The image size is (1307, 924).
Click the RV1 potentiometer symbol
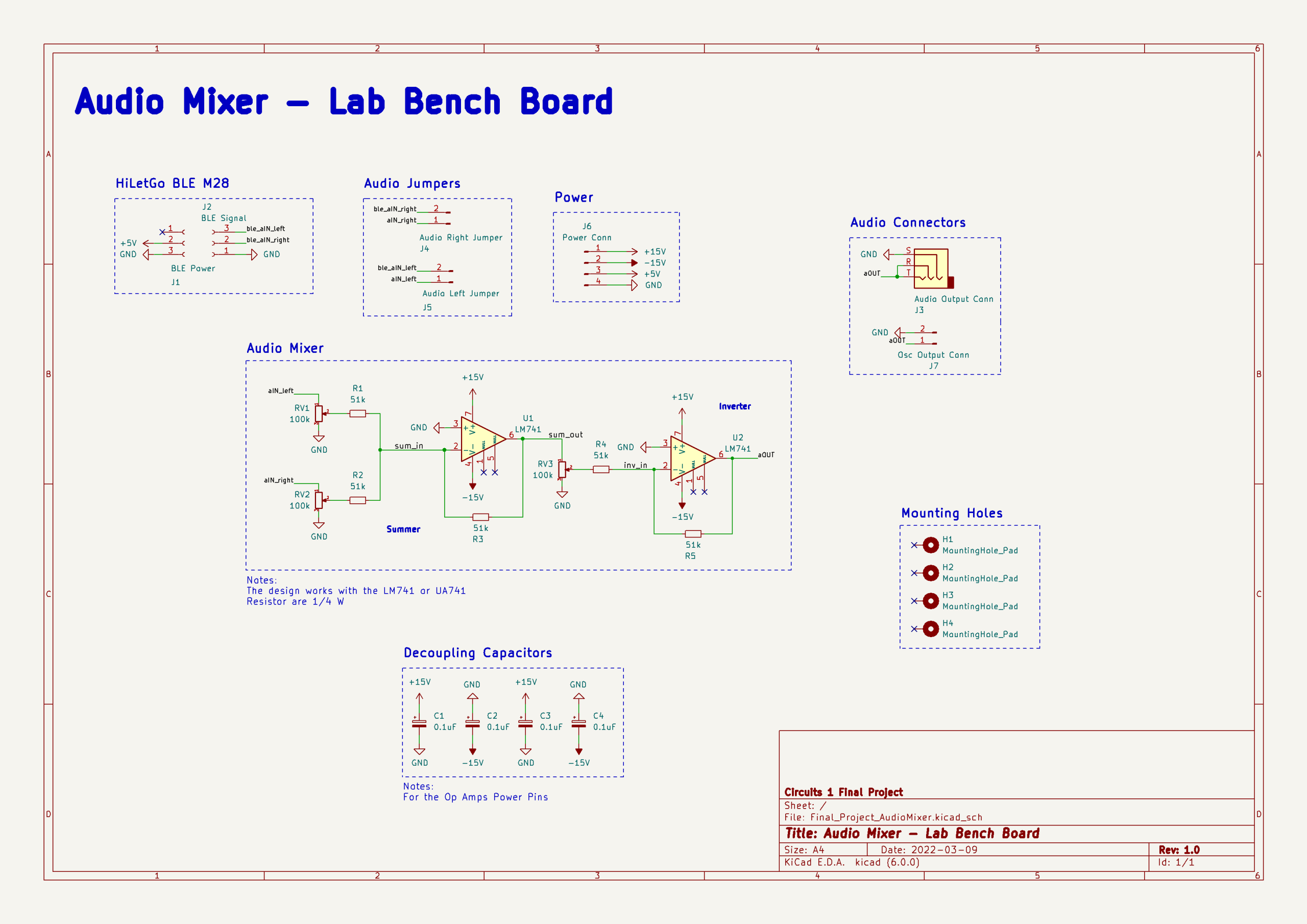[320, 414]
